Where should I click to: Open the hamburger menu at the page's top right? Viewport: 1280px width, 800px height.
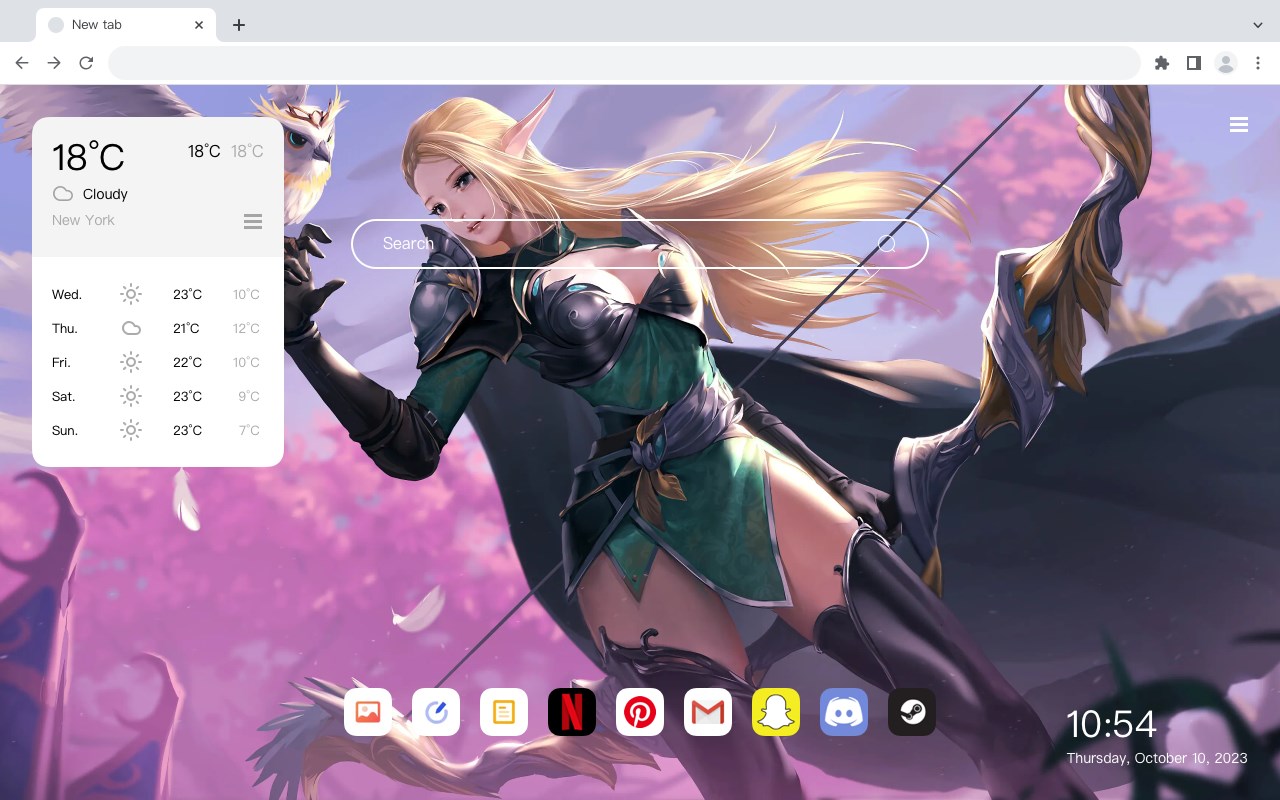(x=1239, y=125)
